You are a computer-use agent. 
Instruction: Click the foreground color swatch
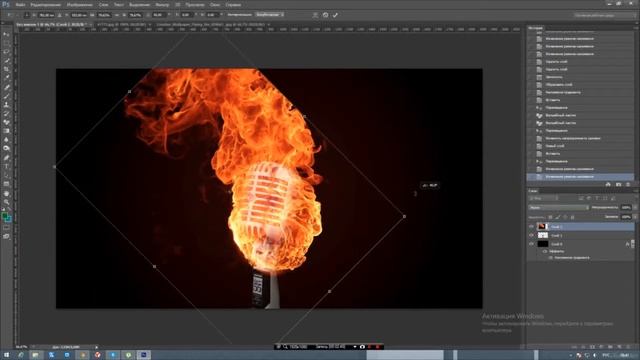tap(4, 216)
